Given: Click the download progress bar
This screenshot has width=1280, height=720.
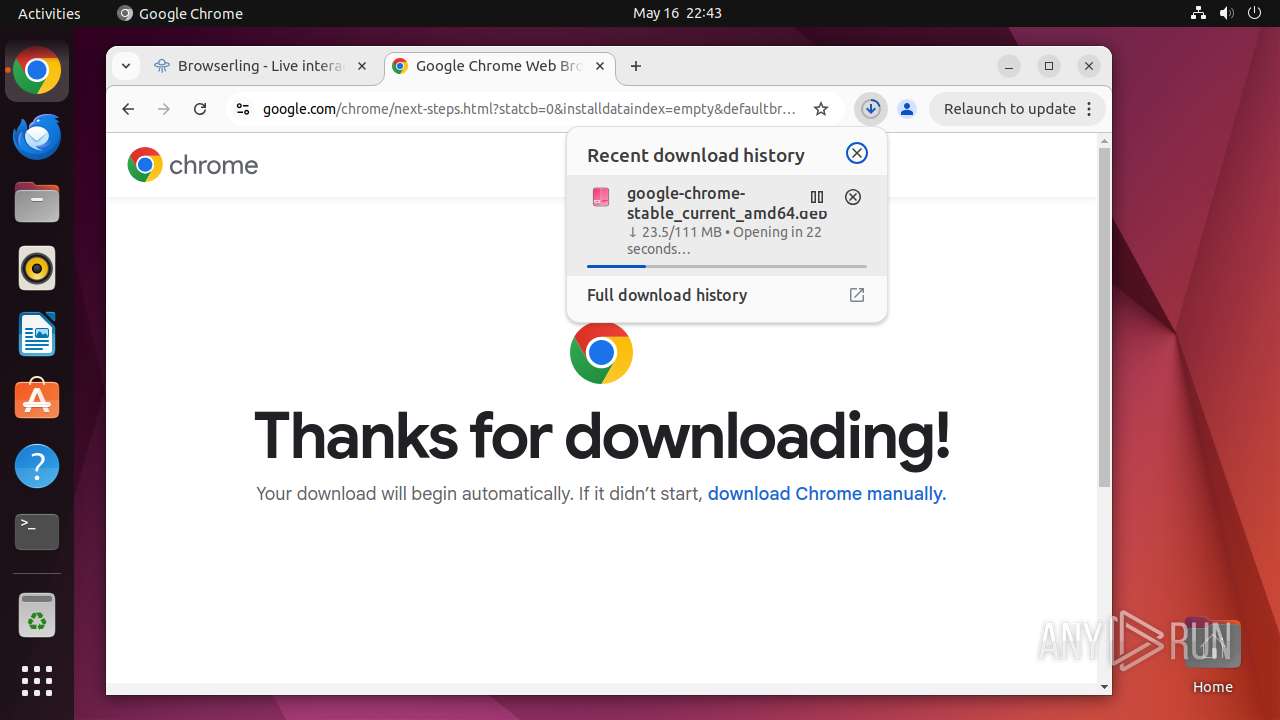Looking at the screenshot, I should click(727, 266).
